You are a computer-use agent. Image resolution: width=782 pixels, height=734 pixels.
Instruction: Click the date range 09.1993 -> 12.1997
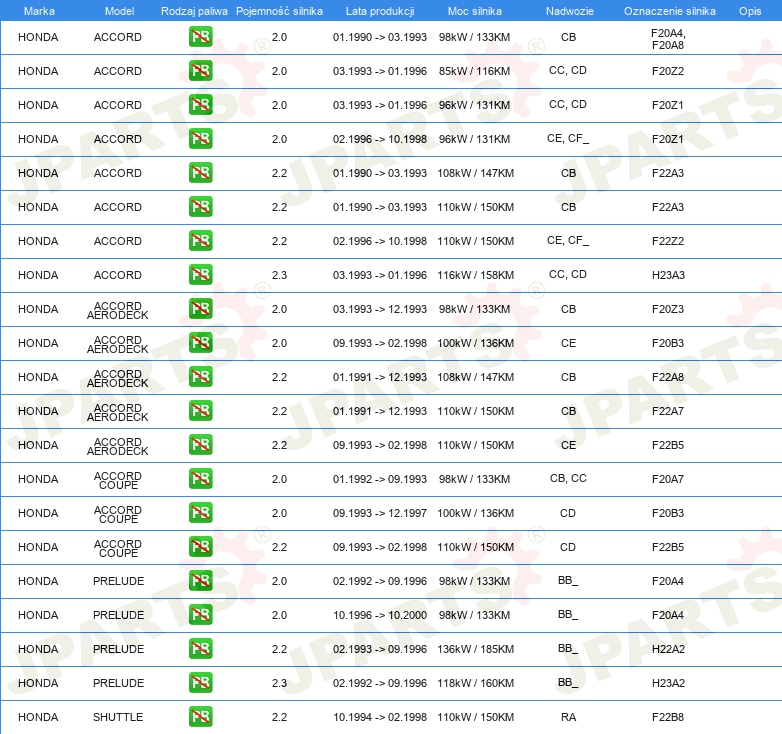[380, 513]
